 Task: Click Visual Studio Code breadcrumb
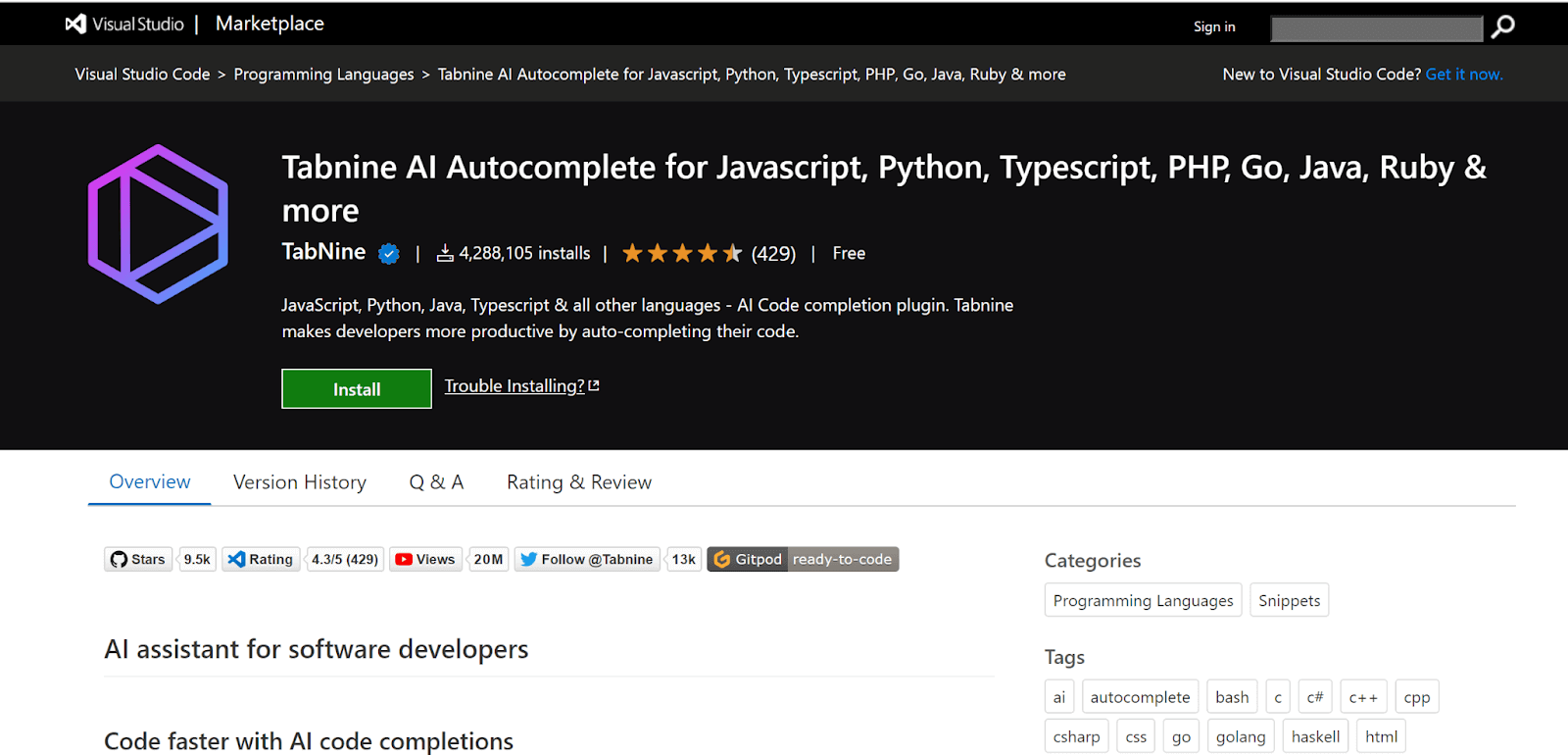click(x=142, y=74)
